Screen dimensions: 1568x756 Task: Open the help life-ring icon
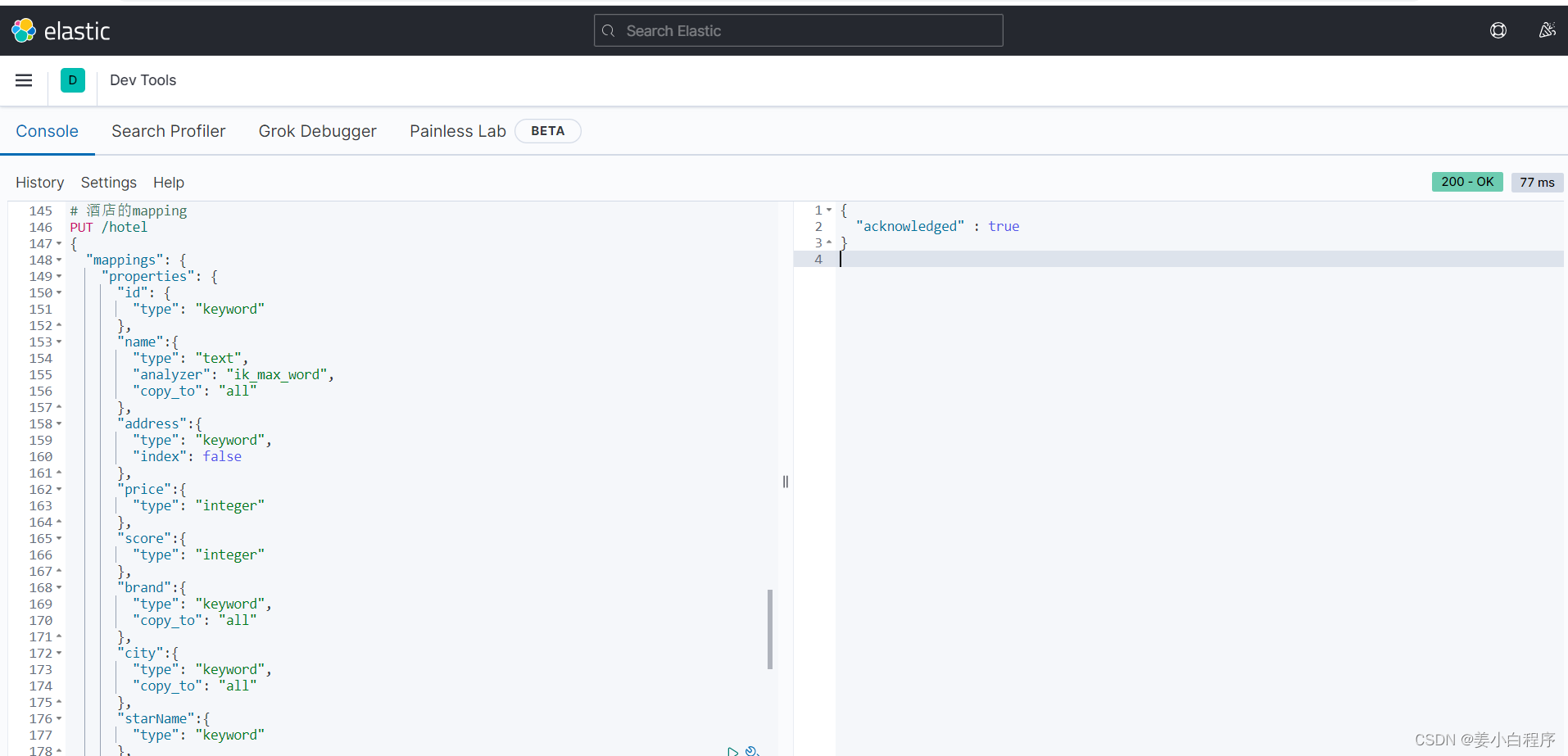pyautogui.click(x=1498, y=29)
